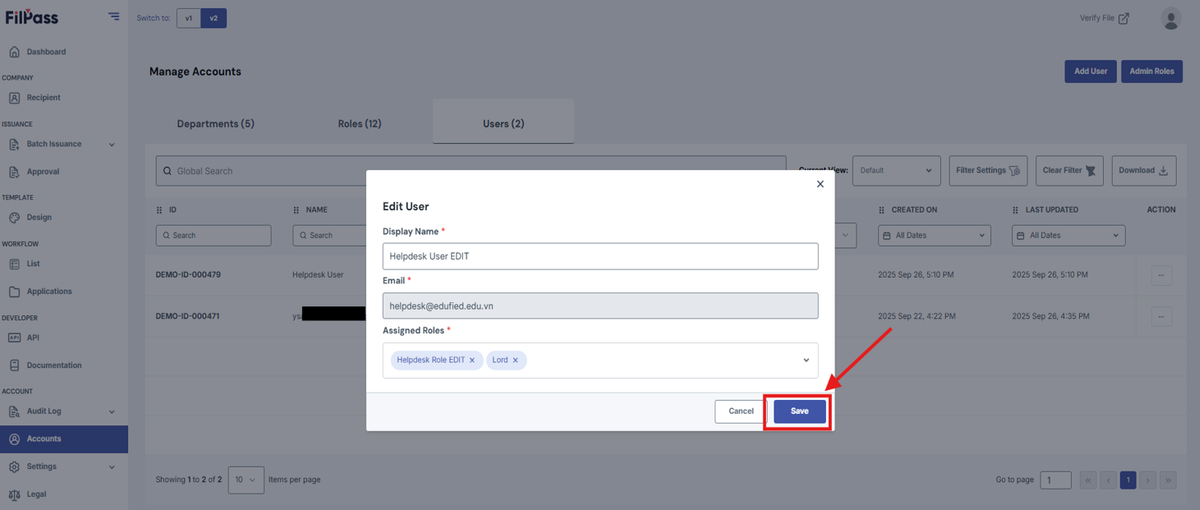Click the NAME column search field
1200x510 pixels.
[x=330, y=236]
